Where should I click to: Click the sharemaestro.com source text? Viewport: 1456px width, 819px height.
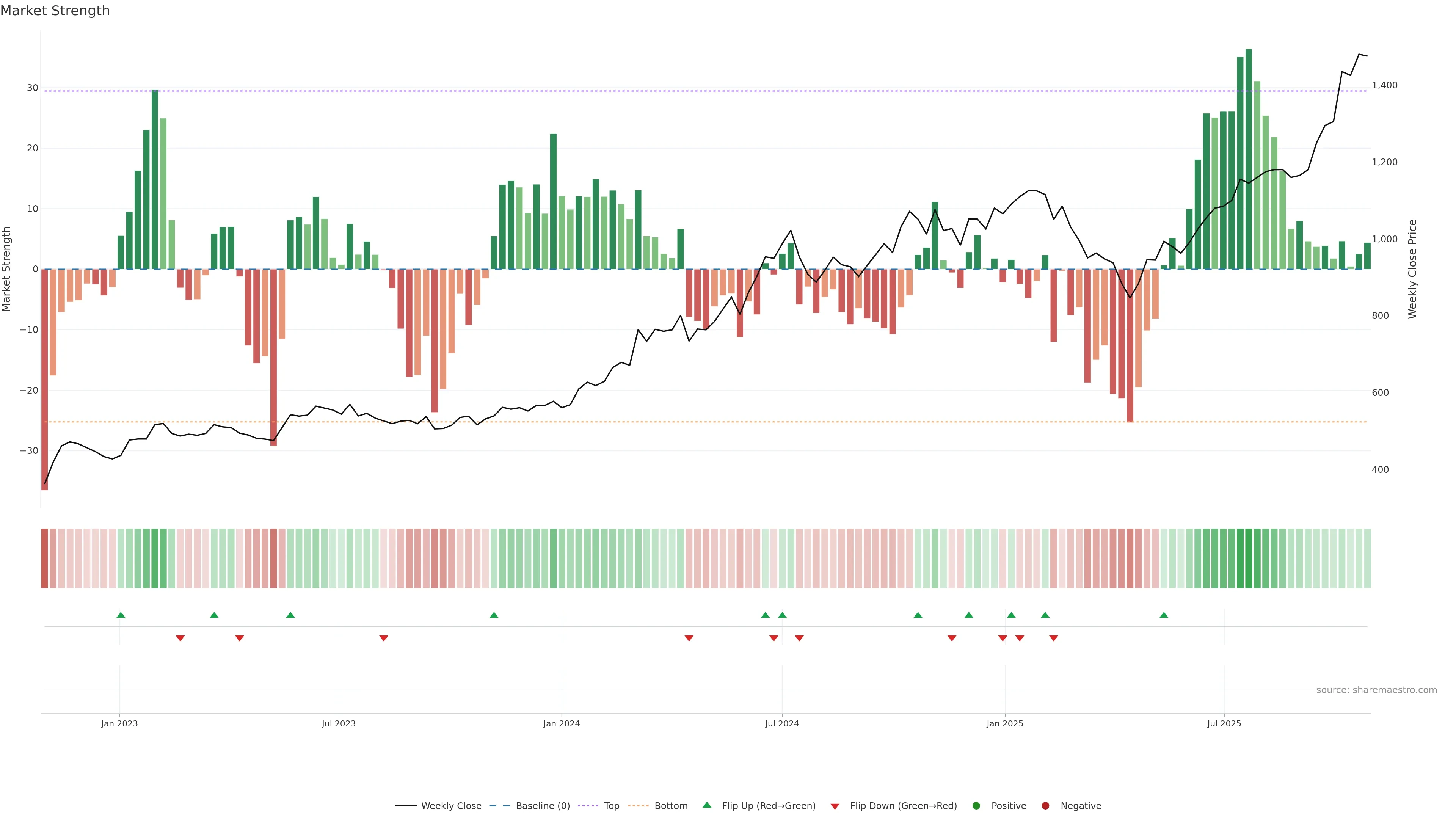(1376, 690)
